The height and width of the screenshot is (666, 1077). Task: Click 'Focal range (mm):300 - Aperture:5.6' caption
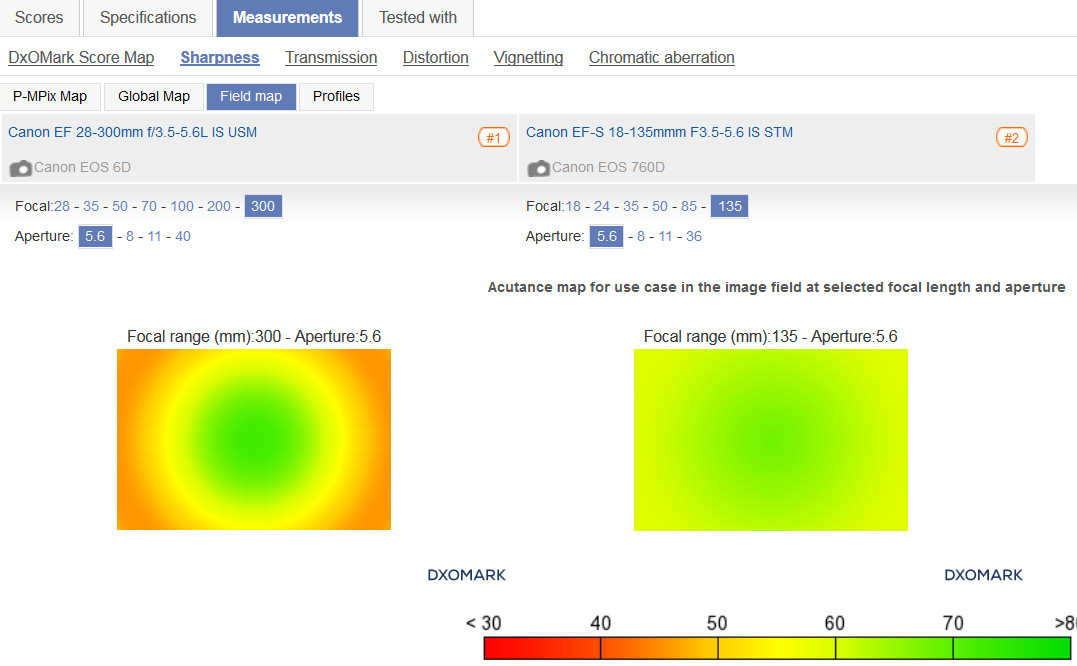click(254, 336)
